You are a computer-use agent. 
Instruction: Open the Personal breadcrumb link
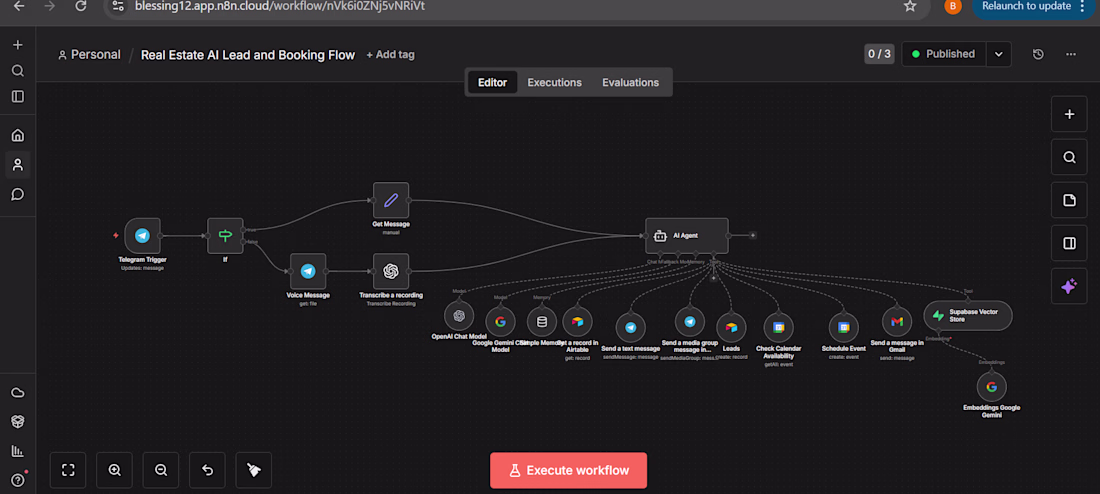tap(89, 55)
